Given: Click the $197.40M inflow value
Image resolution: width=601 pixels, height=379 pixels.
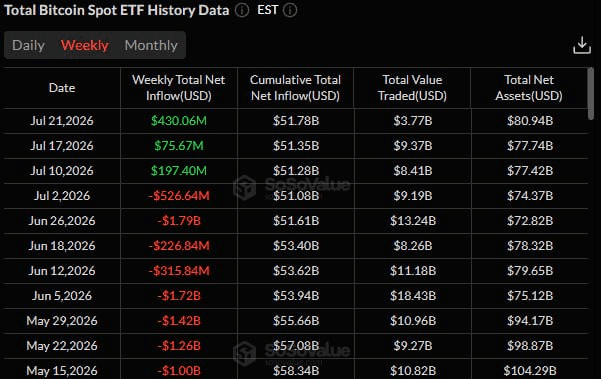Looking at the screenshot, I should 179,171.
